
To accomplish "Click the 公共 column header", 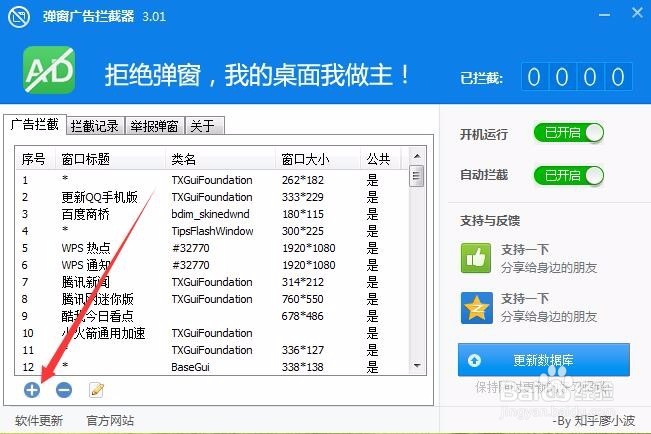I will click(x=380, y=159).
